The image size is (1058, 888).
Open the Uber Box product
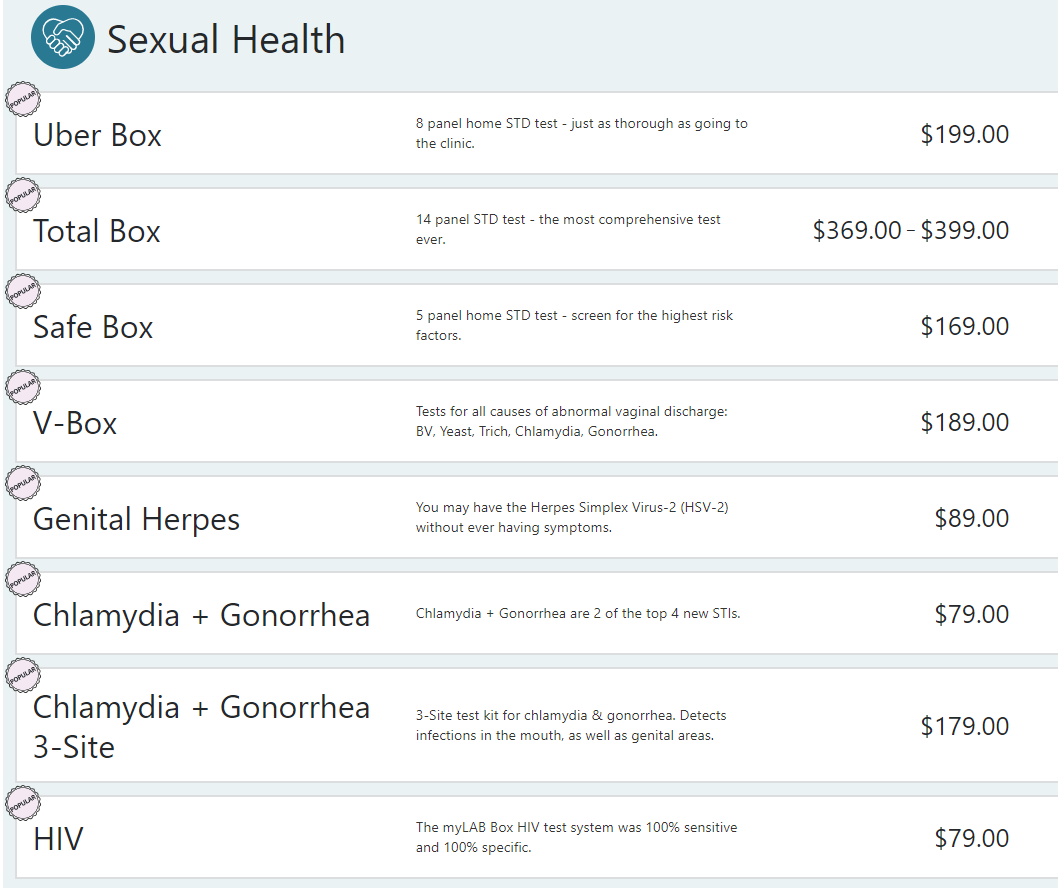tap(97, 135)
